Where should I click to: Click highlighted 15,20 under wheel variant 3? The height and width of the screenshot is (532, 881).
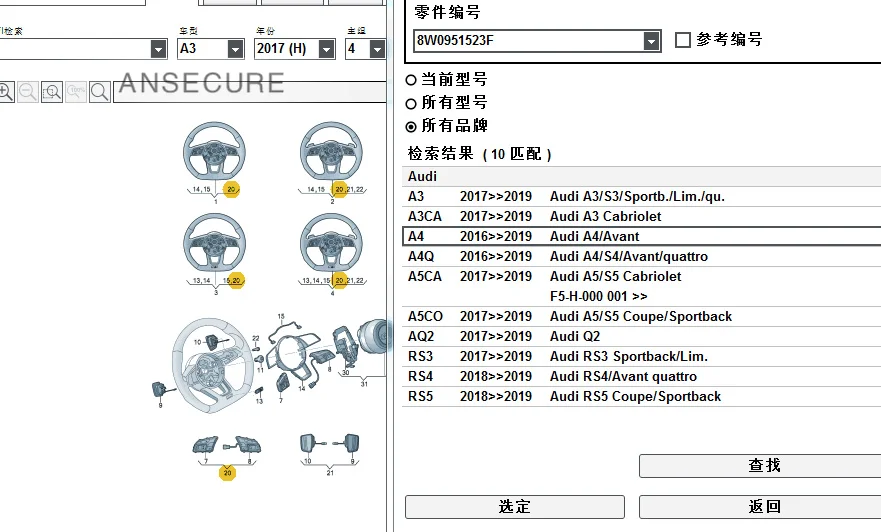[235, 280]
